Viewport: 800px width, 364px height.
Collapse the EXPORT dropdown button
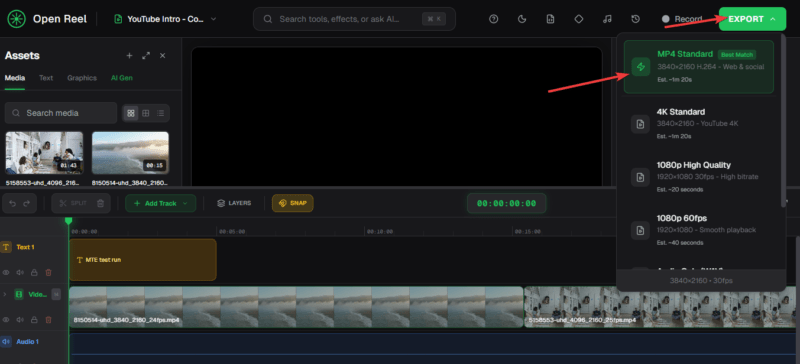pos(752,19)
